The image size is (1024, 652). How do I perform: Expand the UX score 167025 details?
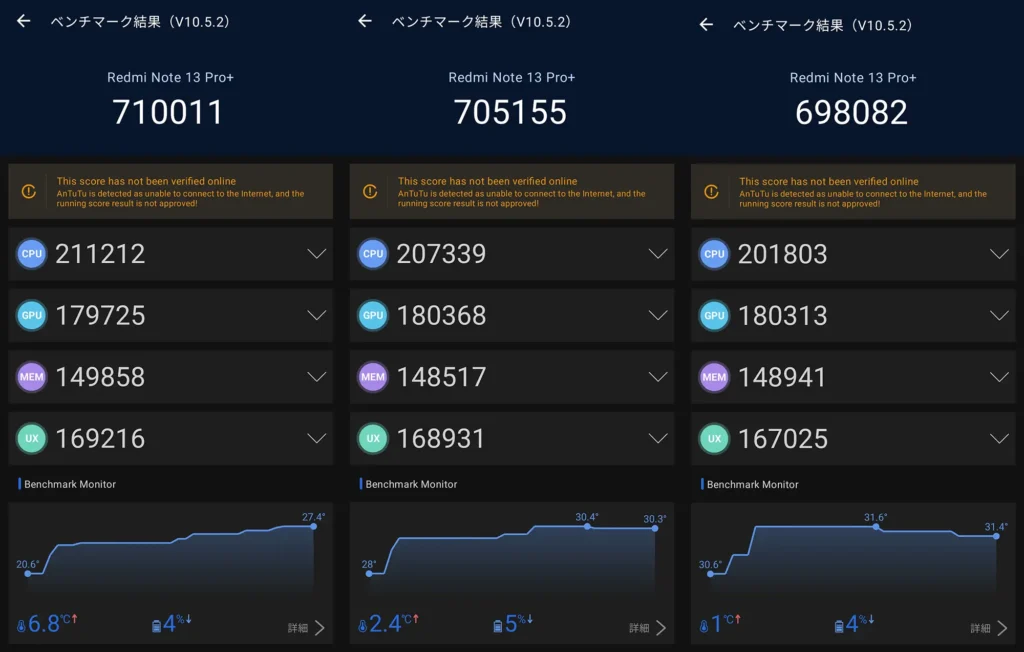[x=1000, y=438]
